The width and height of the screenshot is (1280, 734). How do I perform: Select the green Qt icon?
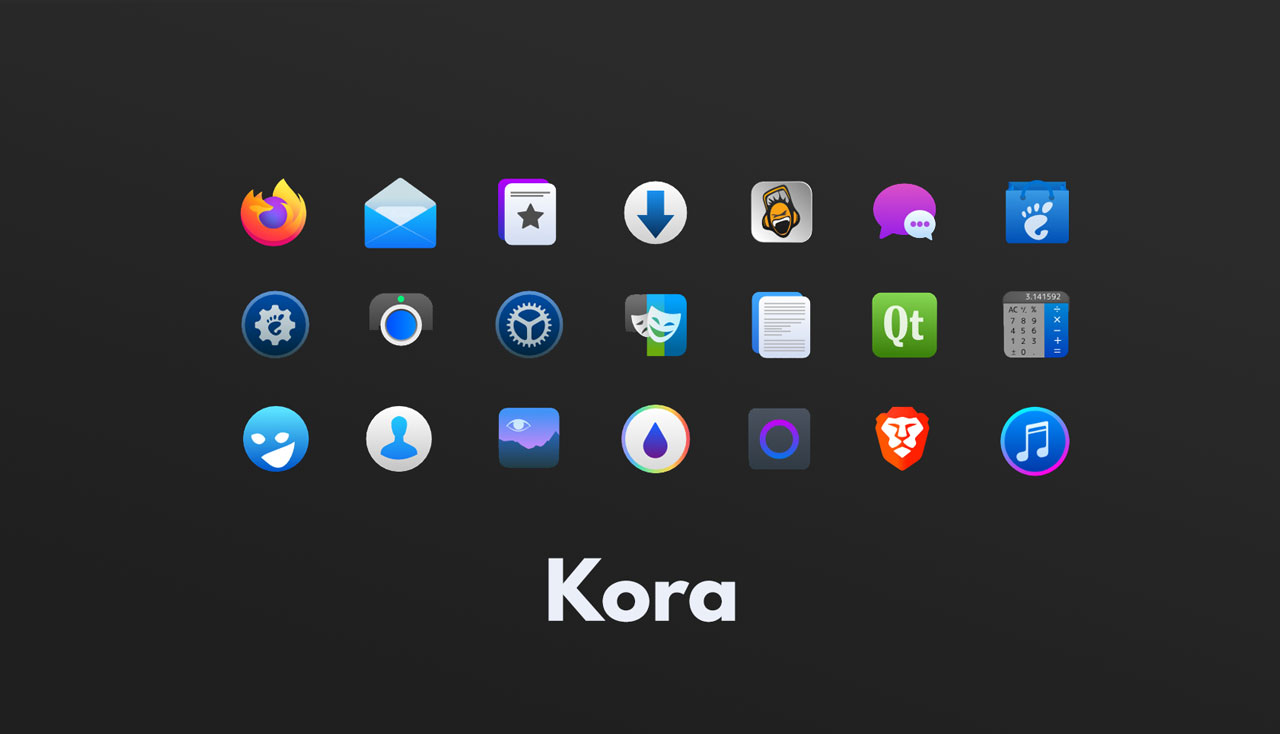tap(904, 325)
